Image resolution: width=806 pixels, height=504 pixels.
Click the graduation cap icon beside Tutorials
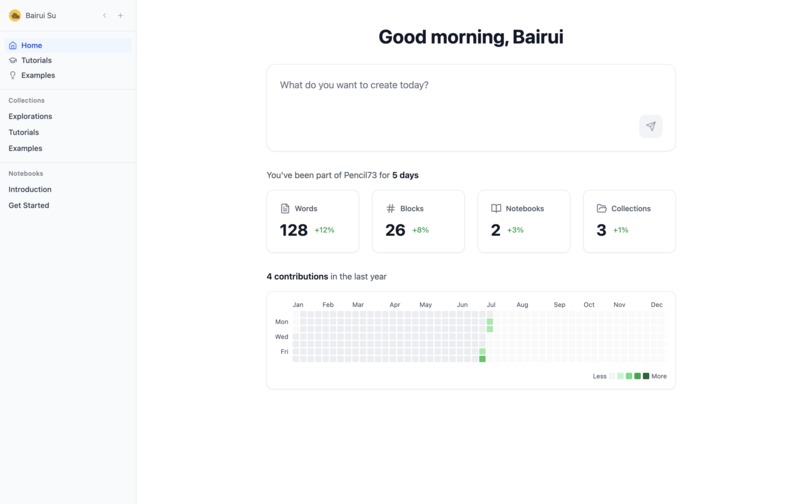tap(13, 60)
